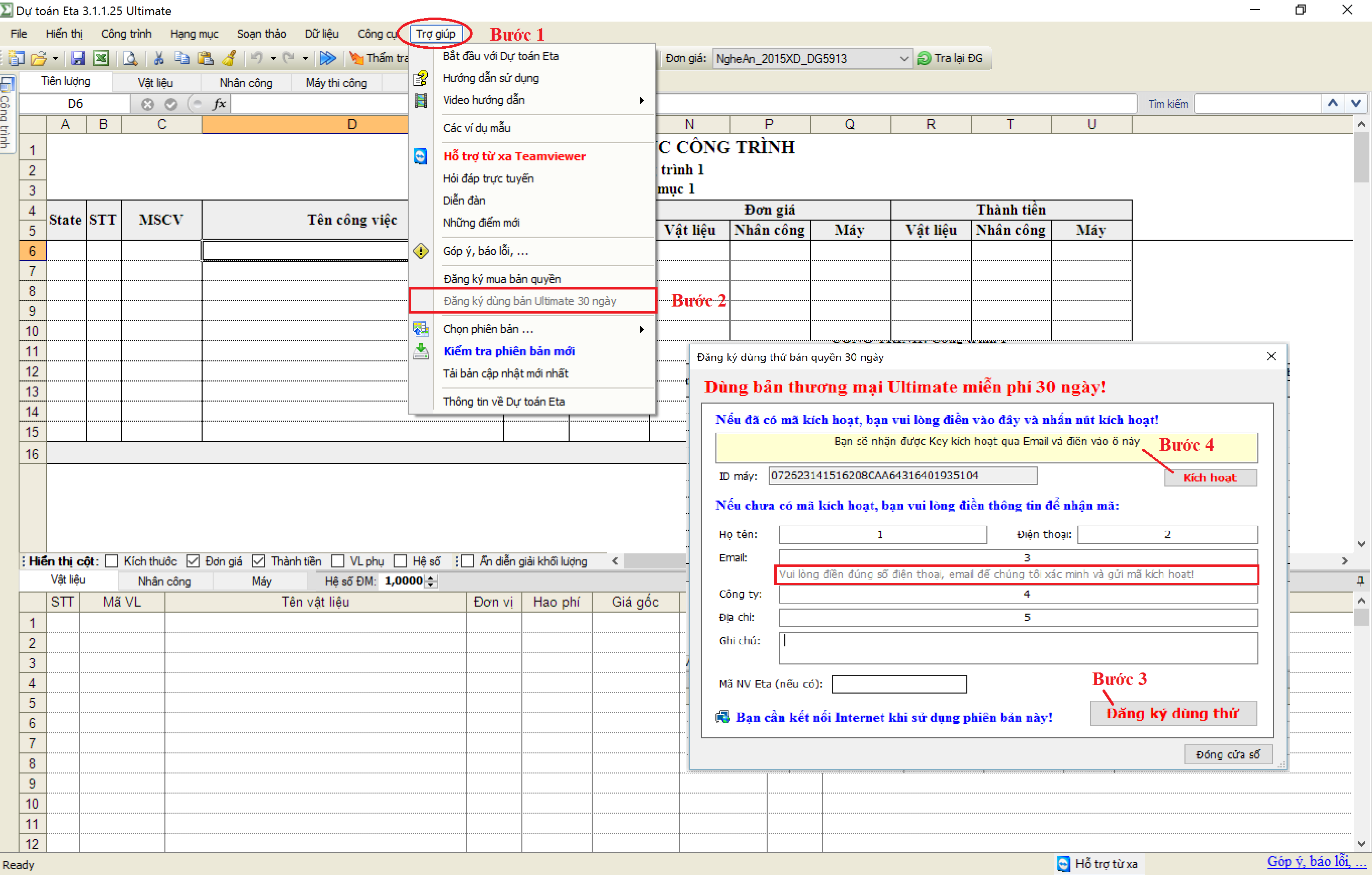Expand the Undo history dropdown arrow
Viewport: 1372px width, 875px height.
pyautogui.click(x=273, y=58)
